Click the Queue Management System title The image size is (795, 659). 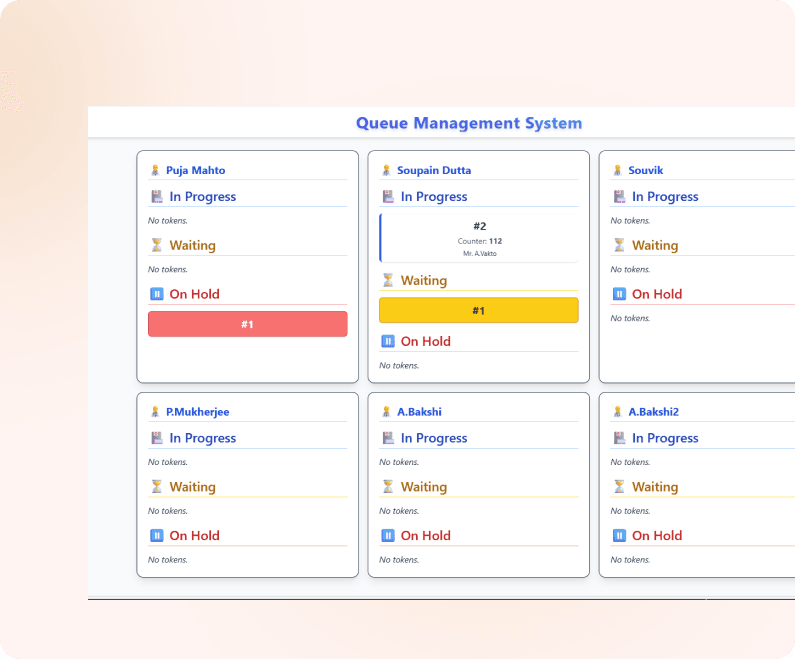coord(469,123)
